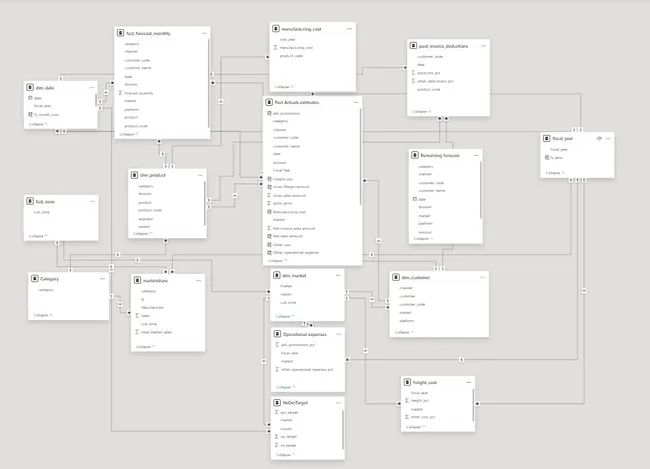Collapse the Operational expenses table card

[286, 387]
